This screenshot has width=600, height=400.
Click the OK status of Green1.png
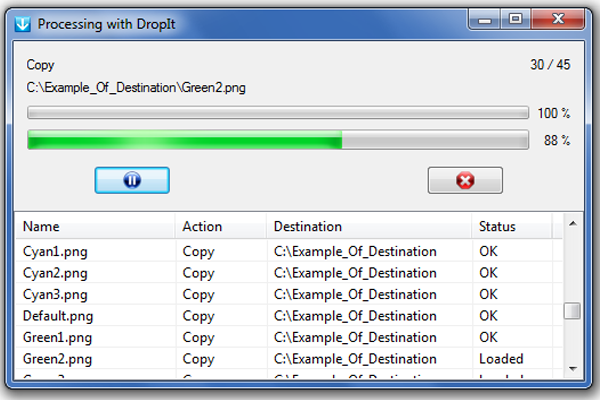[x=488, y=337]
